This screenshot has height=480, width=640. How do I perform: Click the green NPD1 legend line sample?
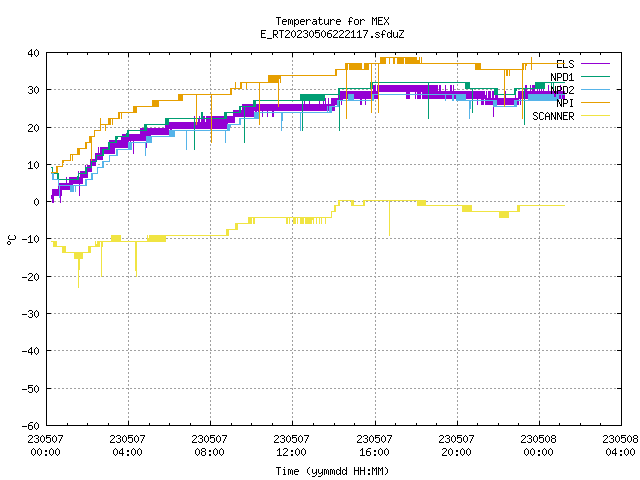(x=595, y=77)
